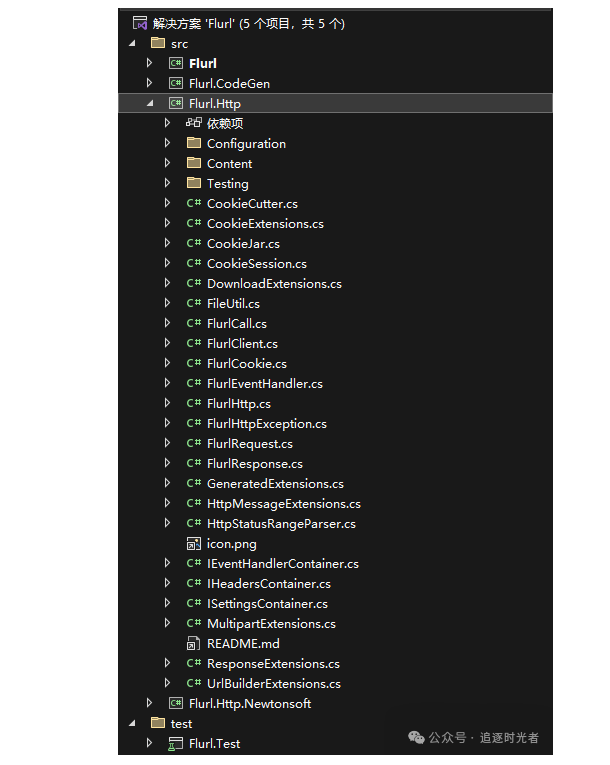Click the Flurl.CodeGen project icon
This screenshot has height=765, width=610.
(x=176, y=83)
